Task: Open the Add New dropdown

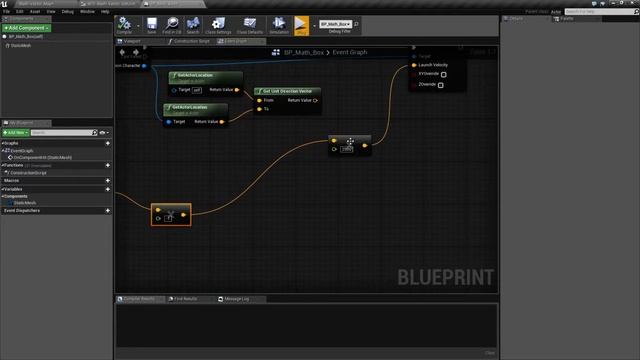Action: tap(16, 133)
